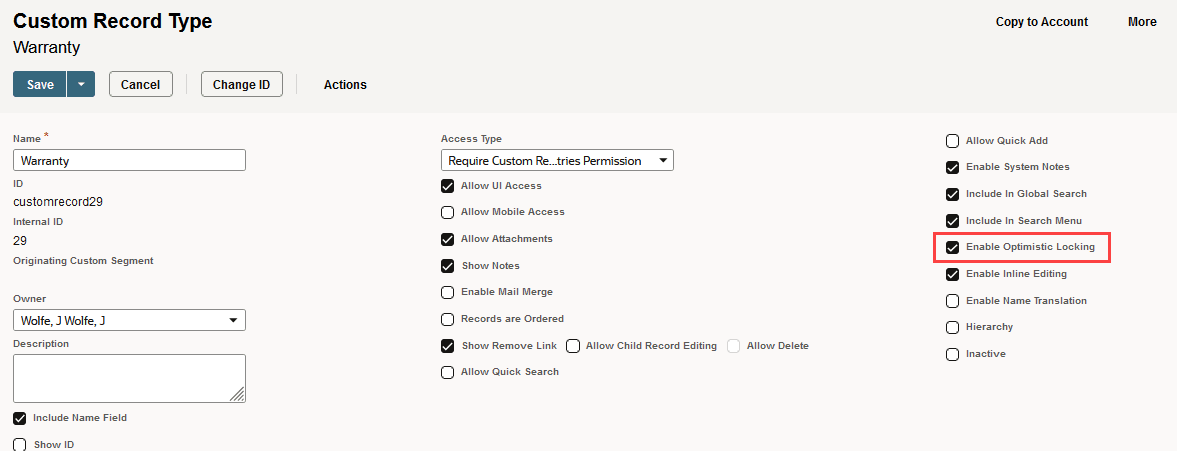Check the Enable Mail Merge box

point(448,292)
